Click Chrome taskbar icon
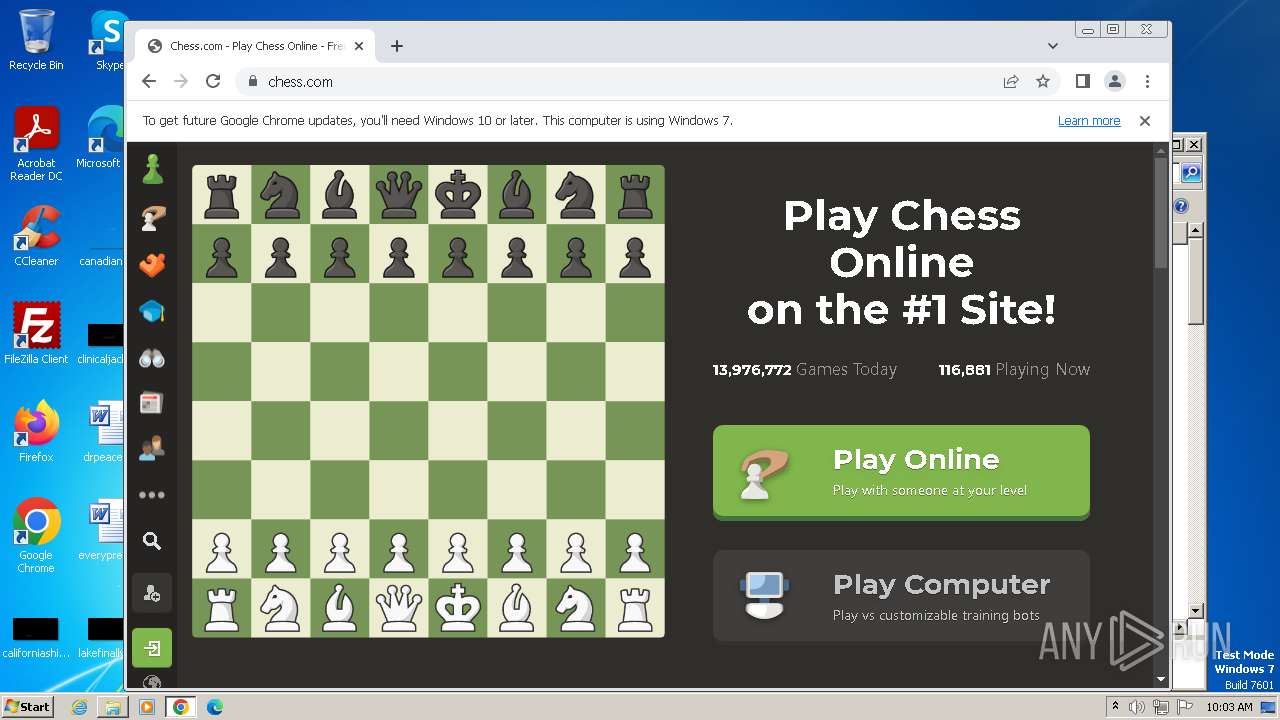Viewport: 1280px width, 720px height. [181, 707]
